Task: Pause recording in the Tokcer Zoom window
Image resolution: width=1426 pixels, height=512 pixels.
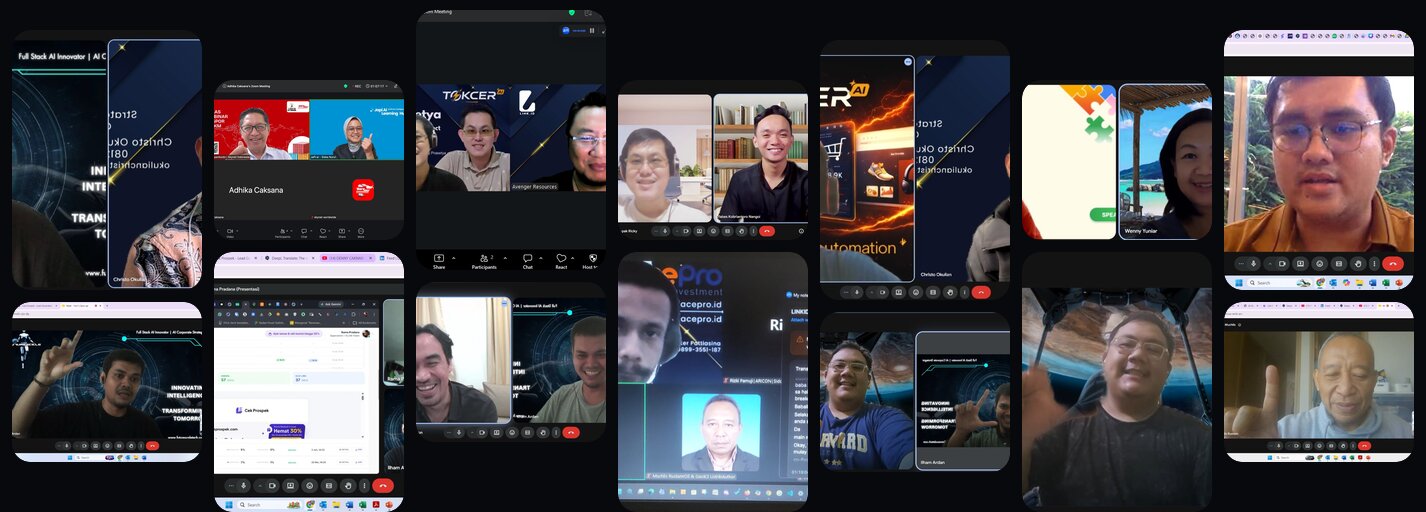Action: [591, 30]
